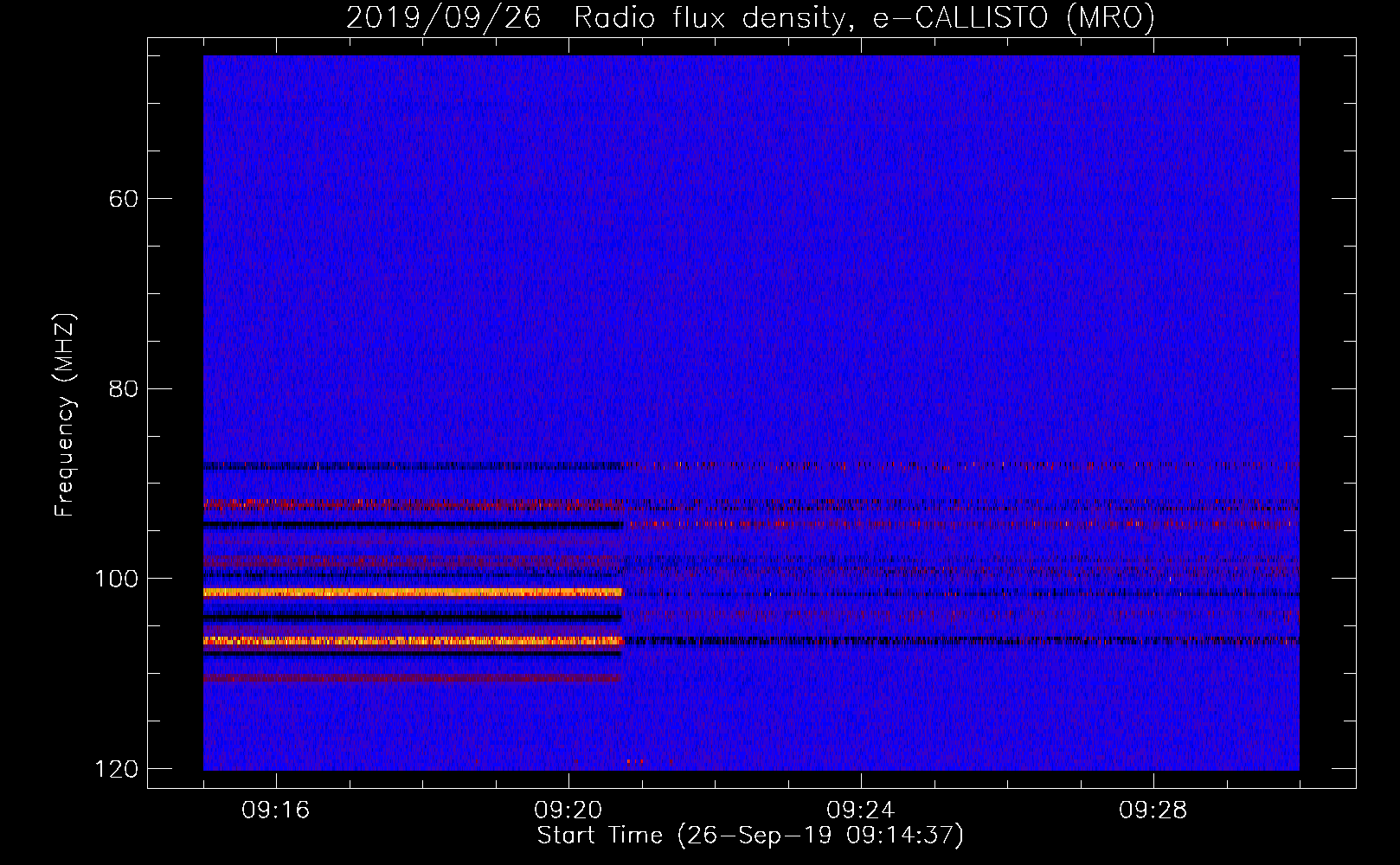Click the 09:20 time tick label
The height and width of the screenshot is (865, 1400).
point(568,811)
